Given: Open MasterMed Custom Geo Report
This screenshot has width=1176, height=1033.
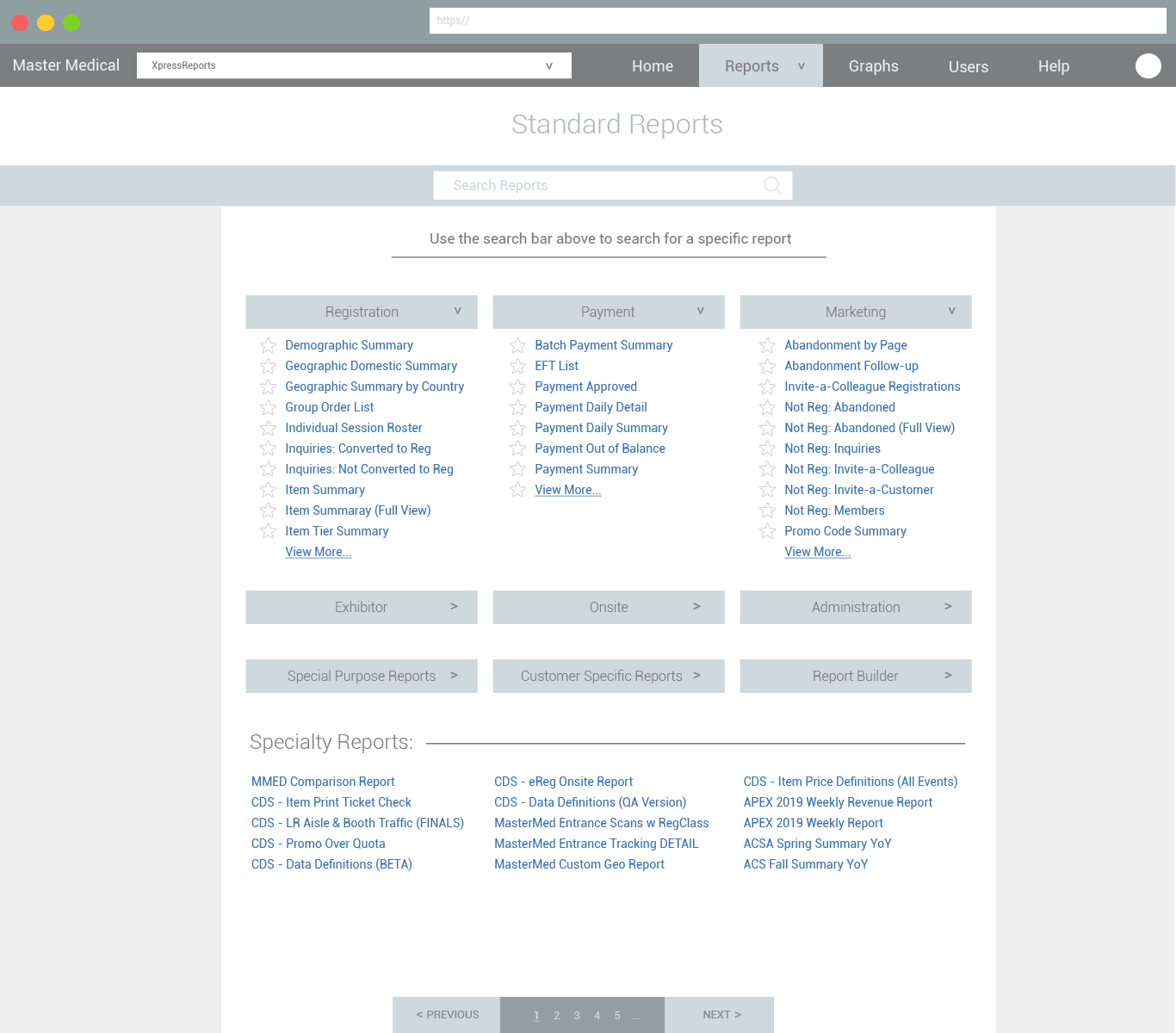Looking at the screenshot, I should tap(579, 864).
